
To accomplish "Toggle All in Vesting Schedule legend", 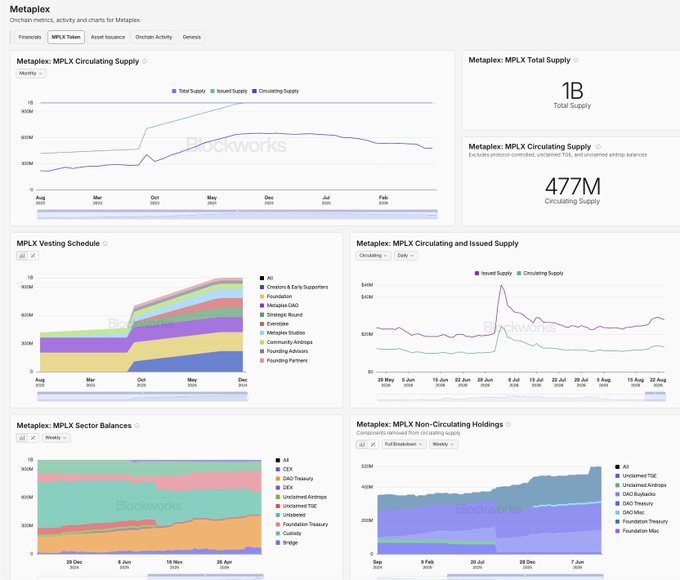I will [266, 278].
